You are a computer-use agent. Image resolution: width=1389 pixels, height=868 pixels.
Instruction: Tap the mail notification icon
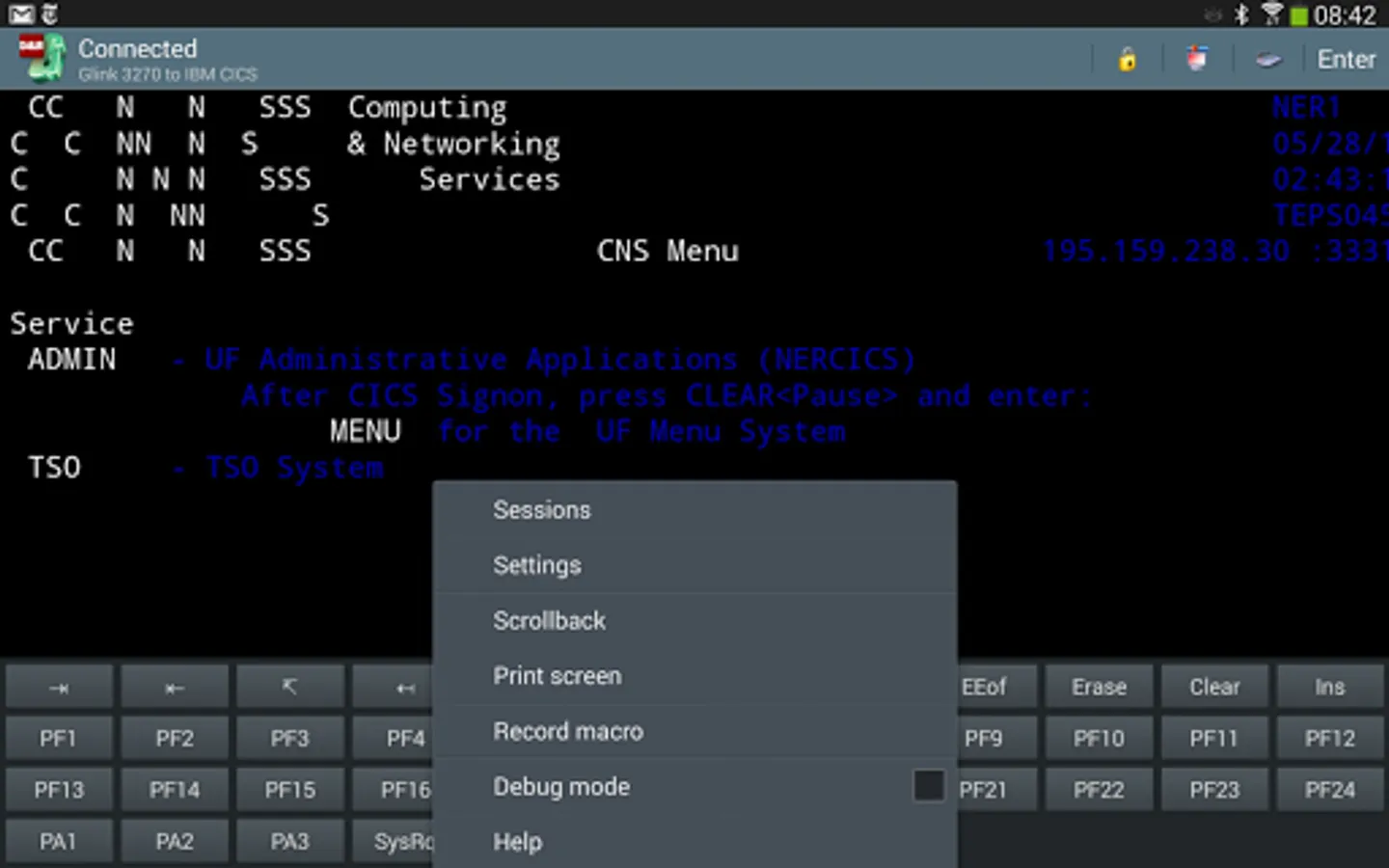click(x=21, y=14)
